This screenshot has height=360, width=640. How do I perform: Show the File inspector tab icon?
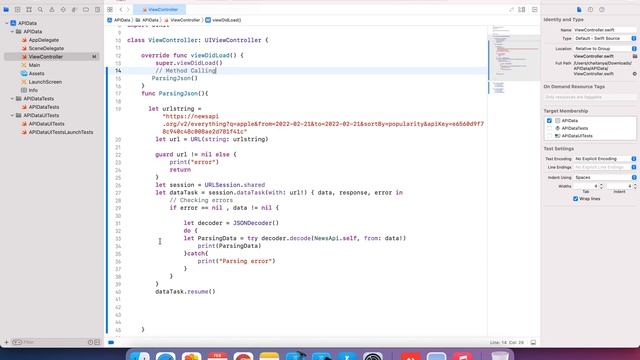pos(579,9)
